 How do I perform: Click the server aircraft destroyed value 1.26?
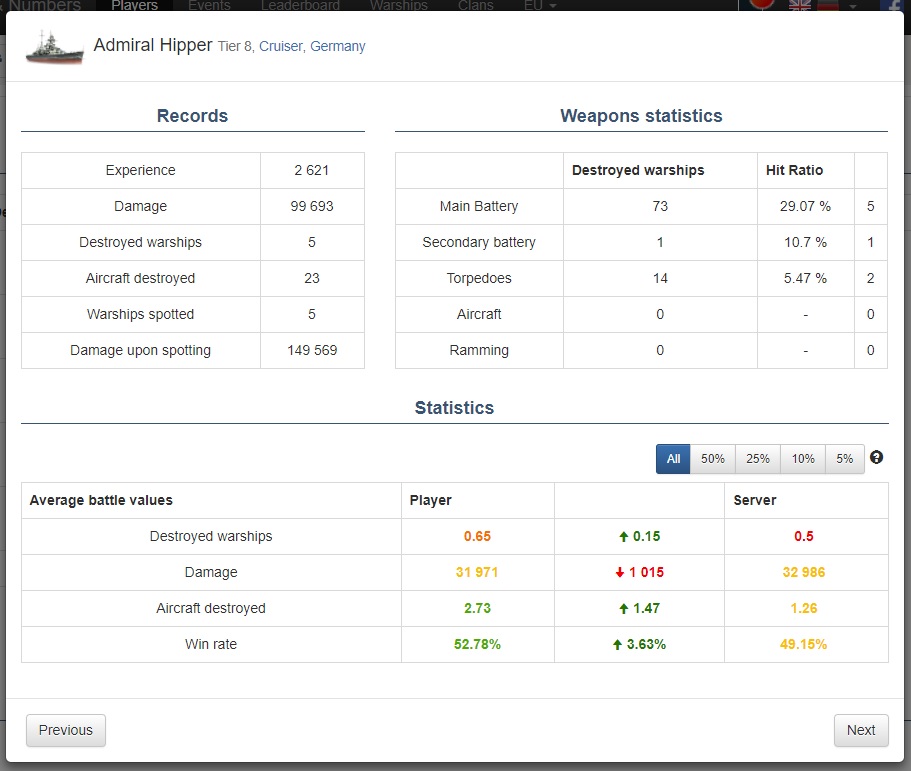tap(804, 608)
